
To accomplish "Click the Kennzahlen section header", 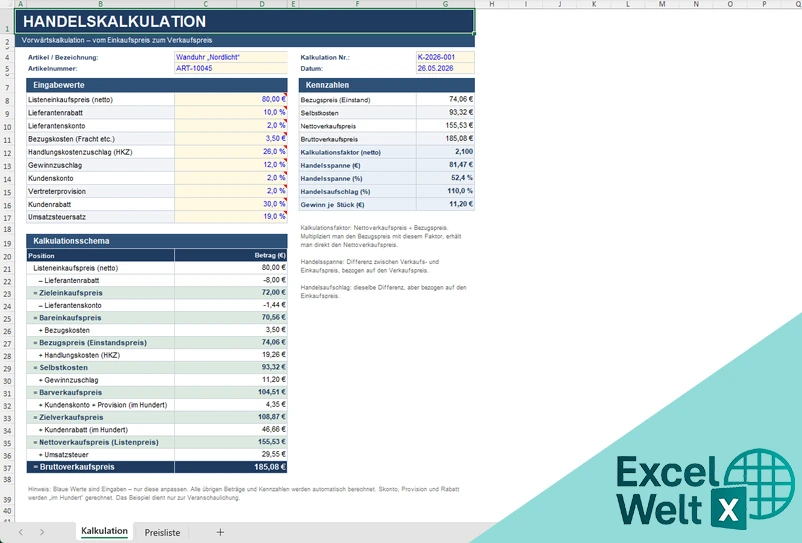I will 387,85.
